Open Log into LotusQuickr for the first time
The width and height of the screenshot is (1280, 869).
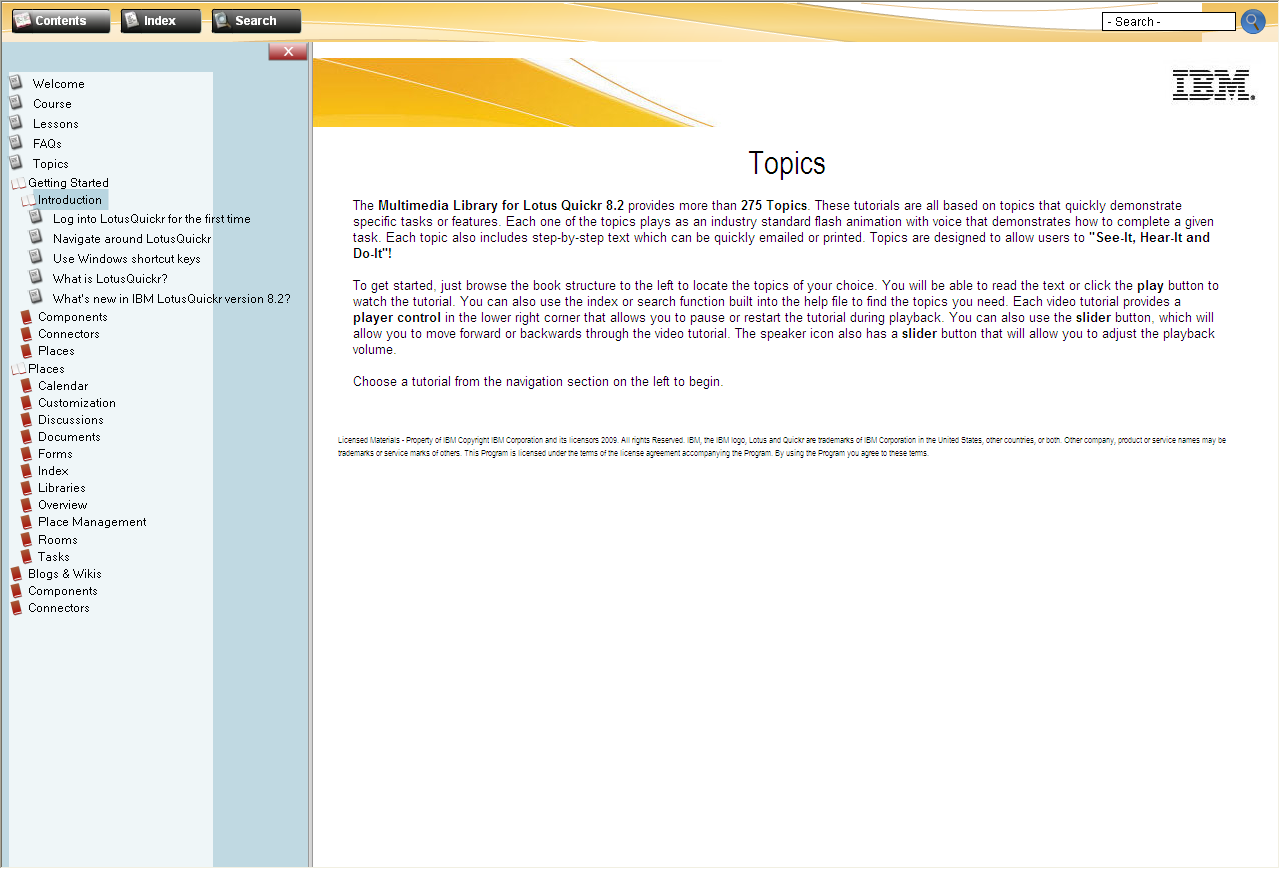coord(152,219)
